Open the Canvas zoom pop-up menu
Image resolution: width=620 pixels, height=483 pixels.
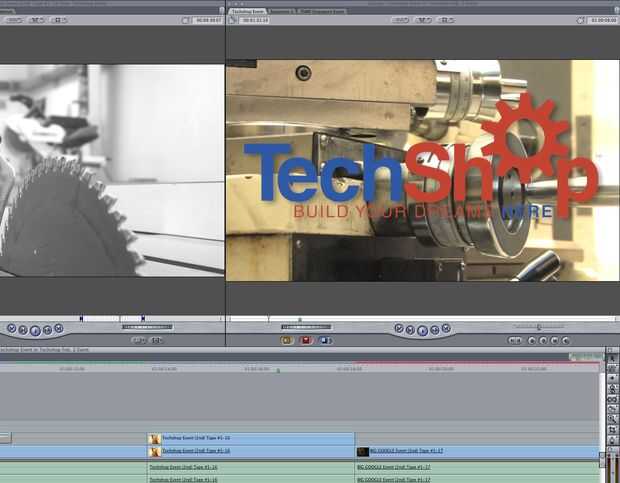click(x=400, y=20)
